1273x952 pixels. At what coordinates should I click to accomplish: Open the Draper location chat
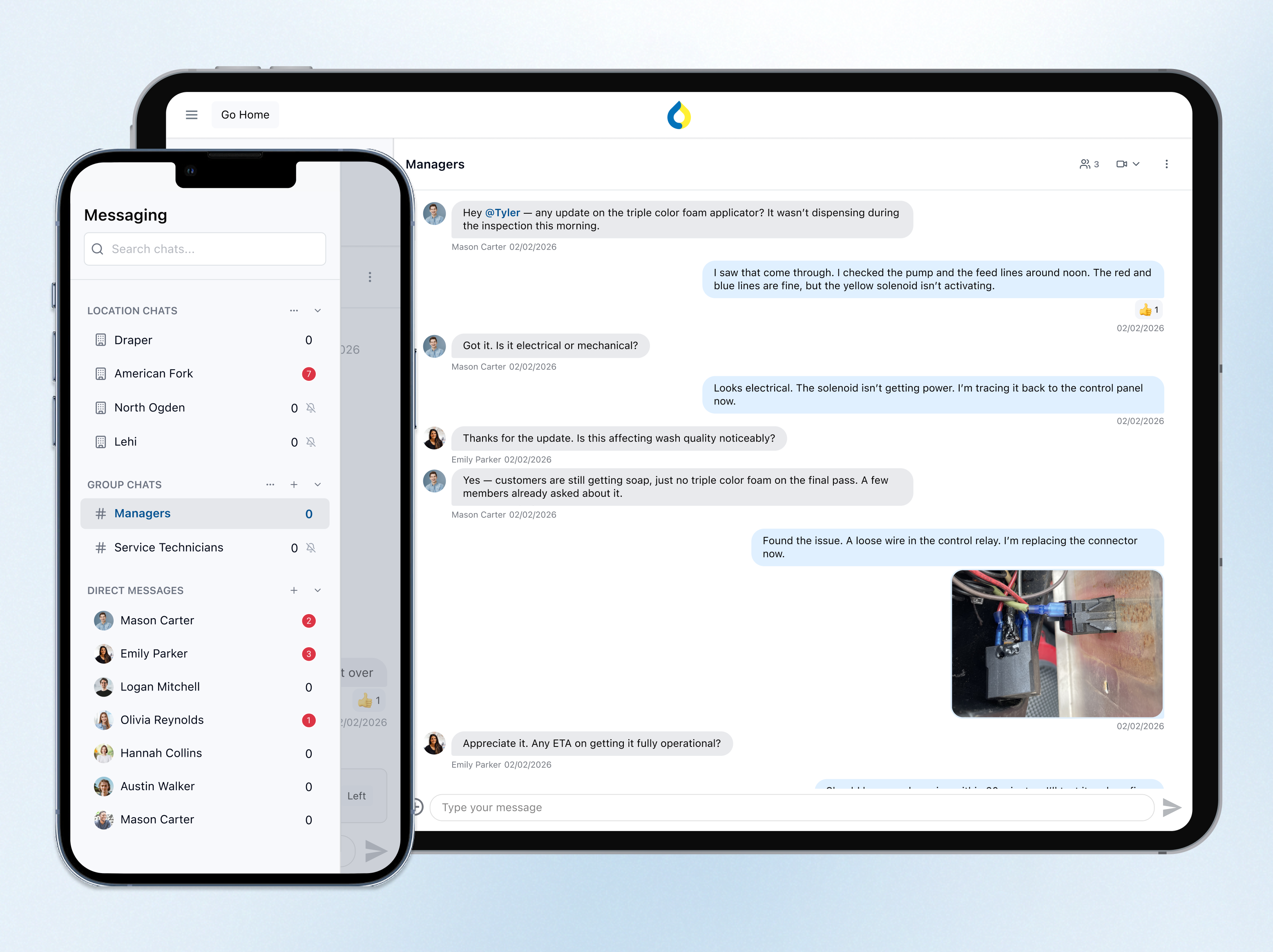[205, 340]
